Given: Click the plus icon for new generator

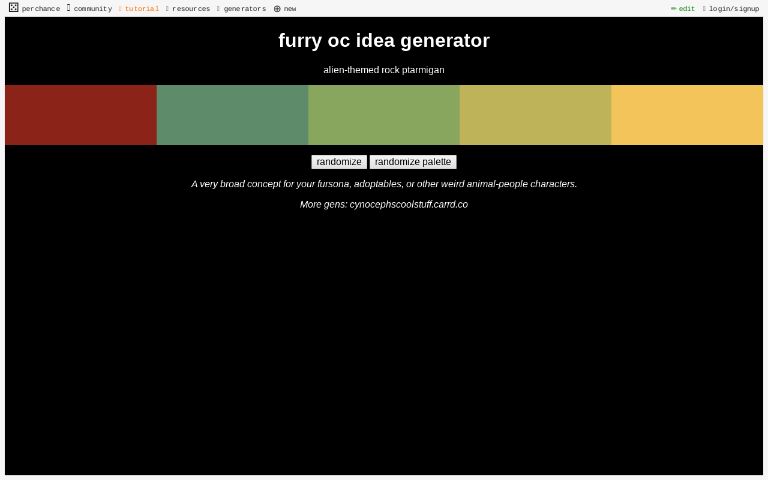Looking at the screenshot, I should tap(277, 9).
